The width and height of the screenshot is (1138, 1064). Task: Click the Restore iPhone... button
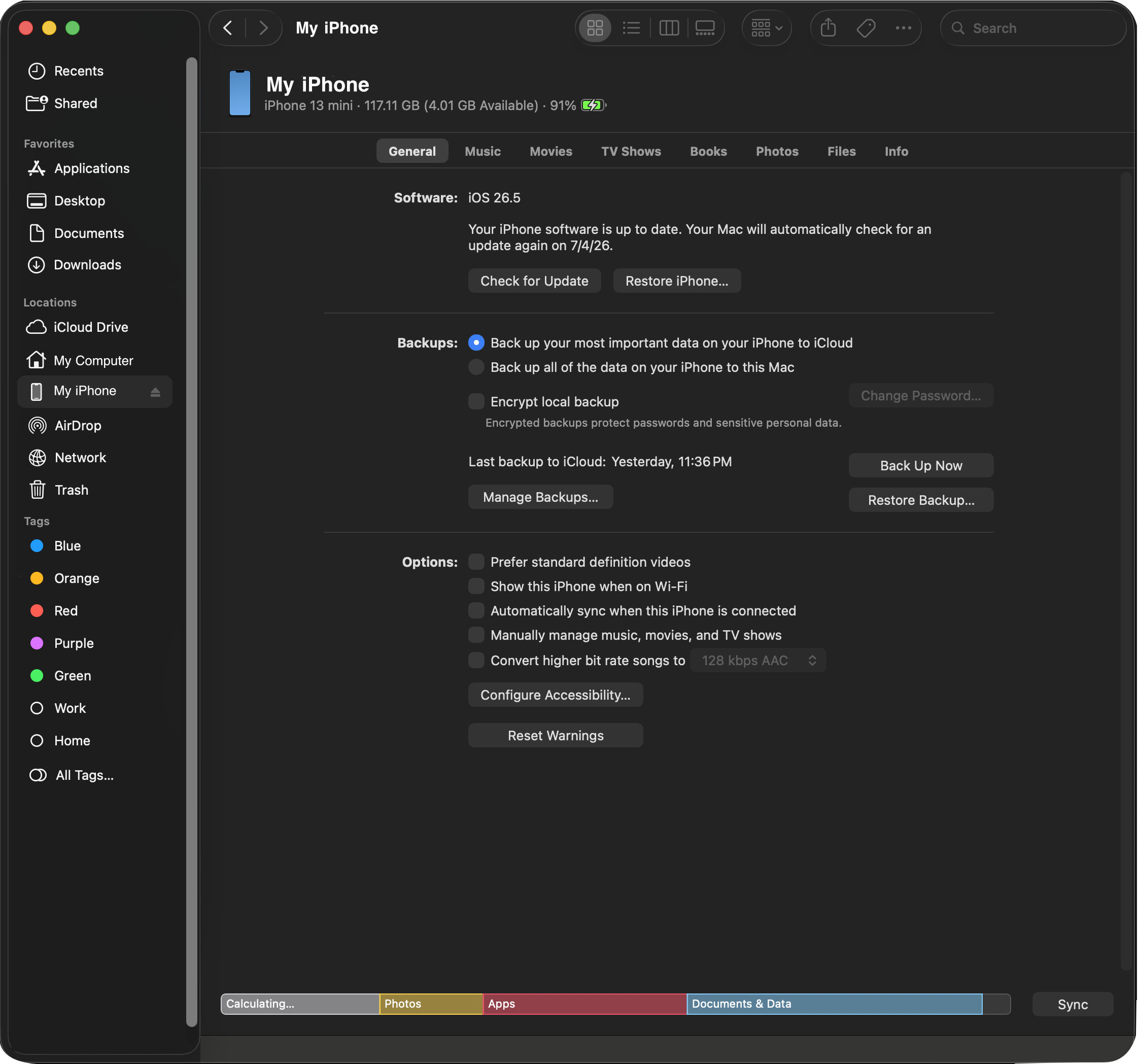[677, 281]
